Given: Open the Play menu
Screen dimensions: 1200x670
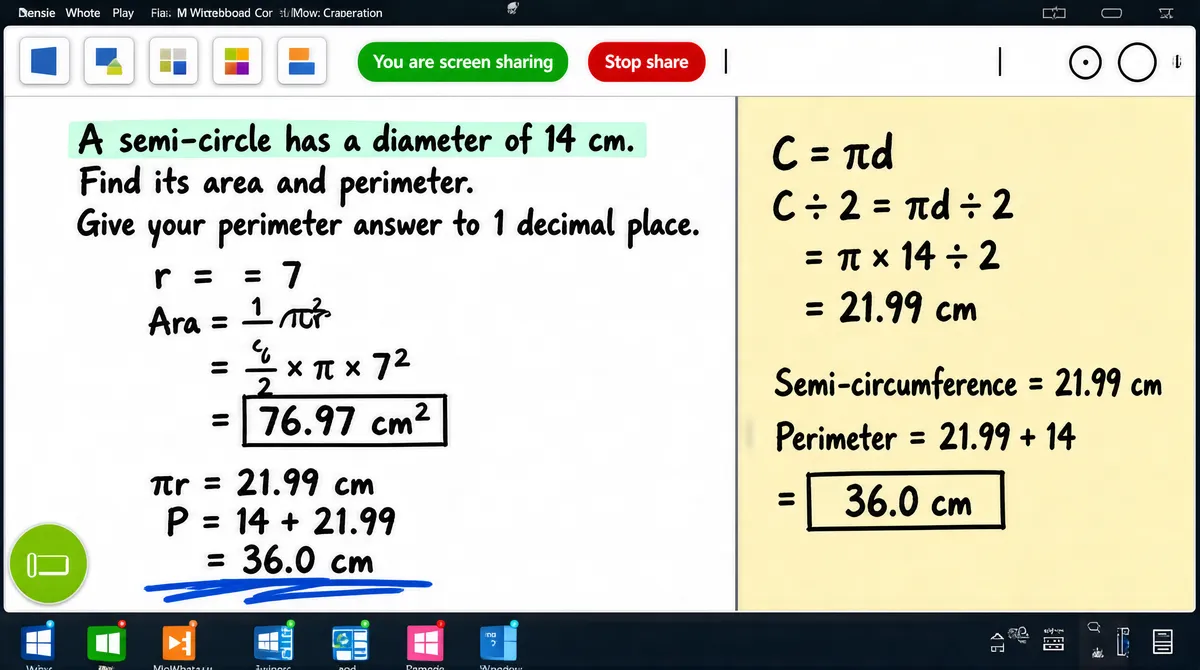Looking at the screenshot, I should (x=123, y=13).
